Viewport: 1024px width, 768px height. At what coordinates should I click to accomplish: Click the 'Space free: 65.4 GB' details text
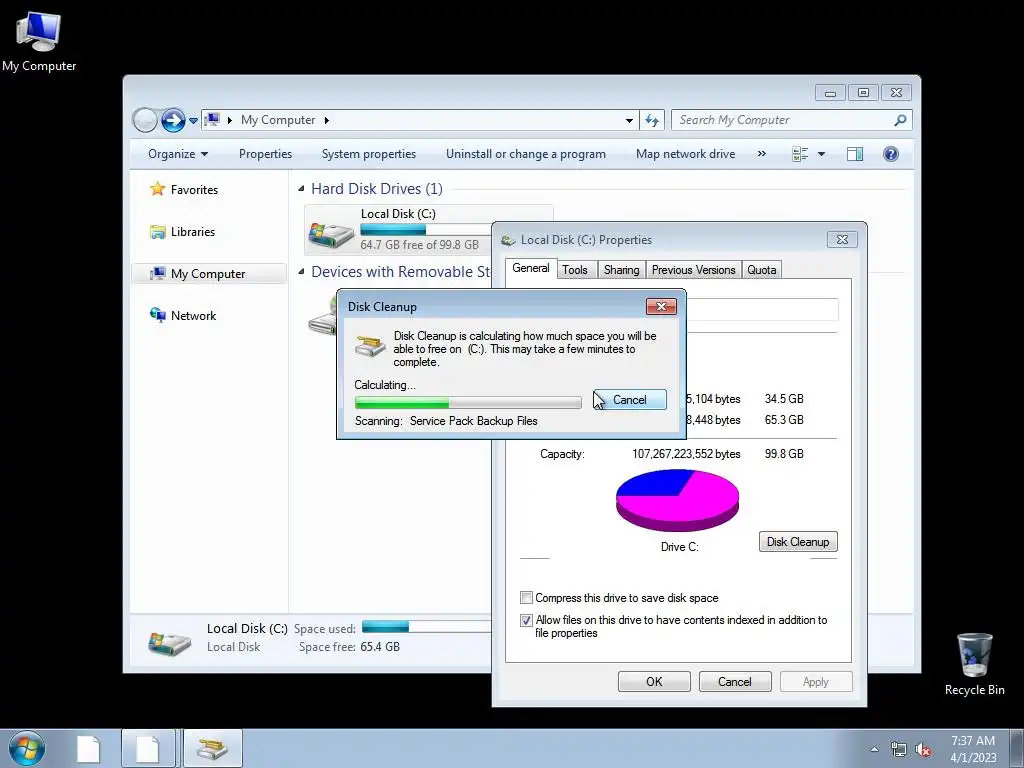click(x=349, y=647)
